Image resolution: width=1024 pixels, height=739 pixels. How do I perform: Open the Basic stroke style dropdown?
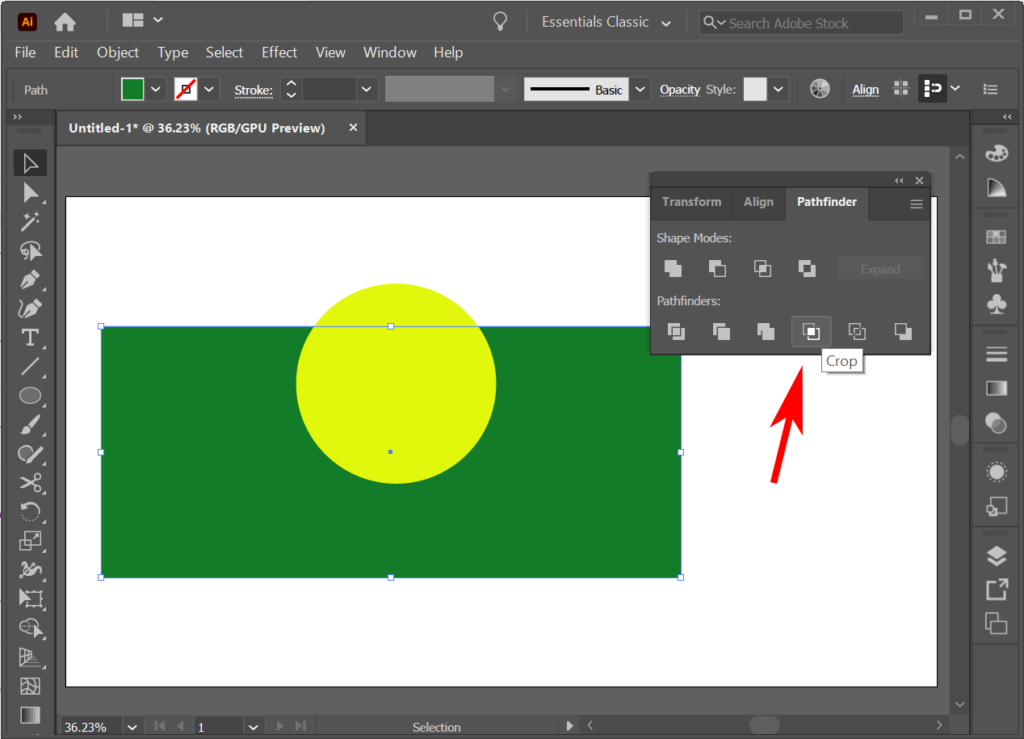[x=639, y=88]
